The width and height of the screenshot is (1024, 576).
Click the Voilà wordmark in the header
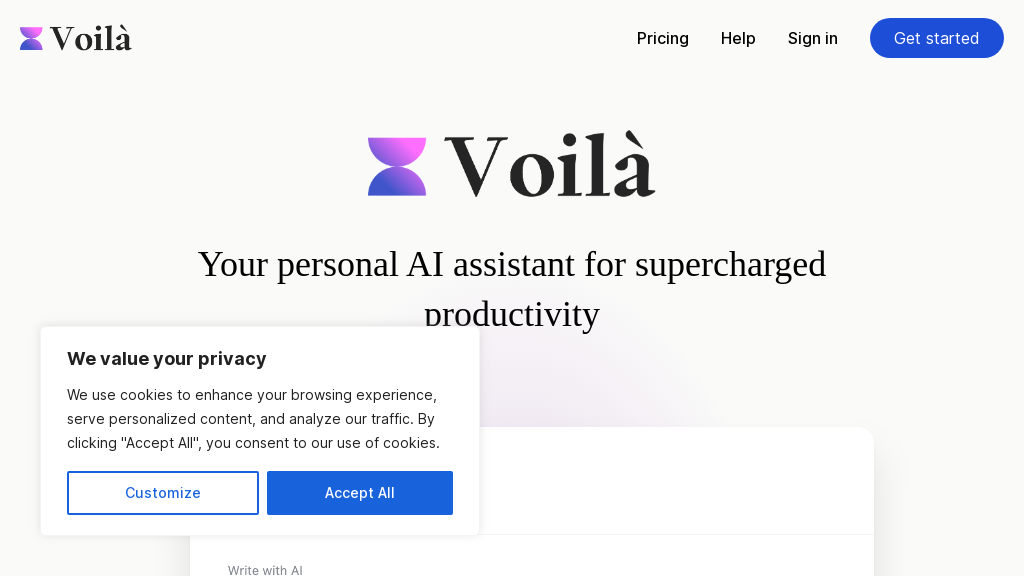(93, 38)
